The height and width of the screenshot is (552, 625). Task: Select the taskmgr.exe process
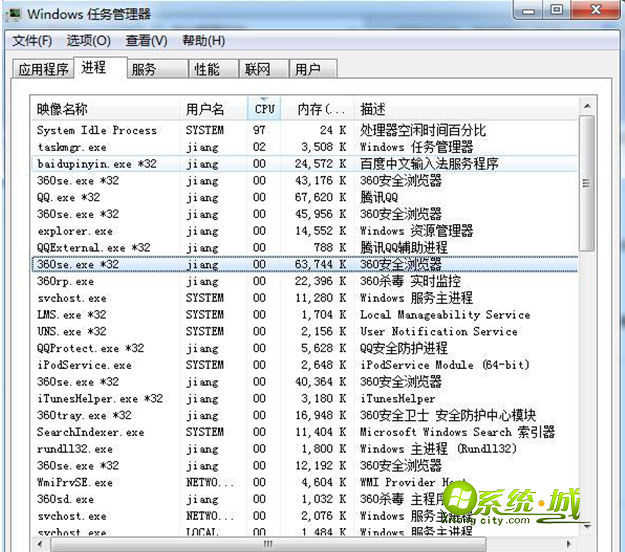(x=305, y=147)
